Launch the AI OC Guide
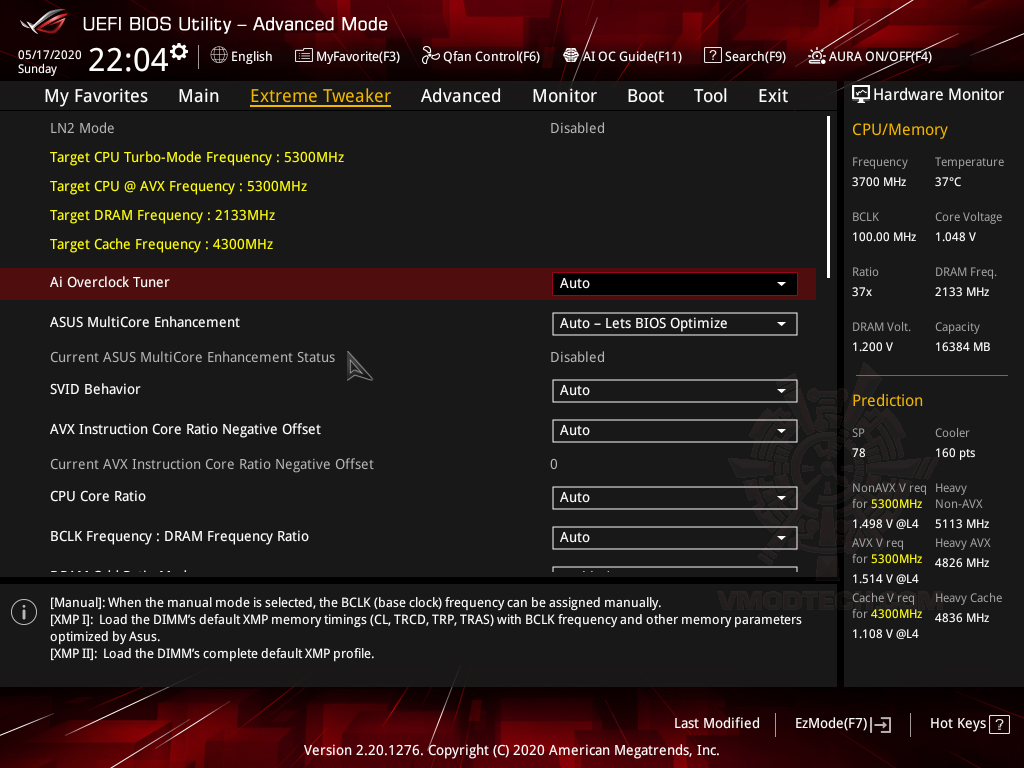The image size is (1024, 768). (622, 56)
